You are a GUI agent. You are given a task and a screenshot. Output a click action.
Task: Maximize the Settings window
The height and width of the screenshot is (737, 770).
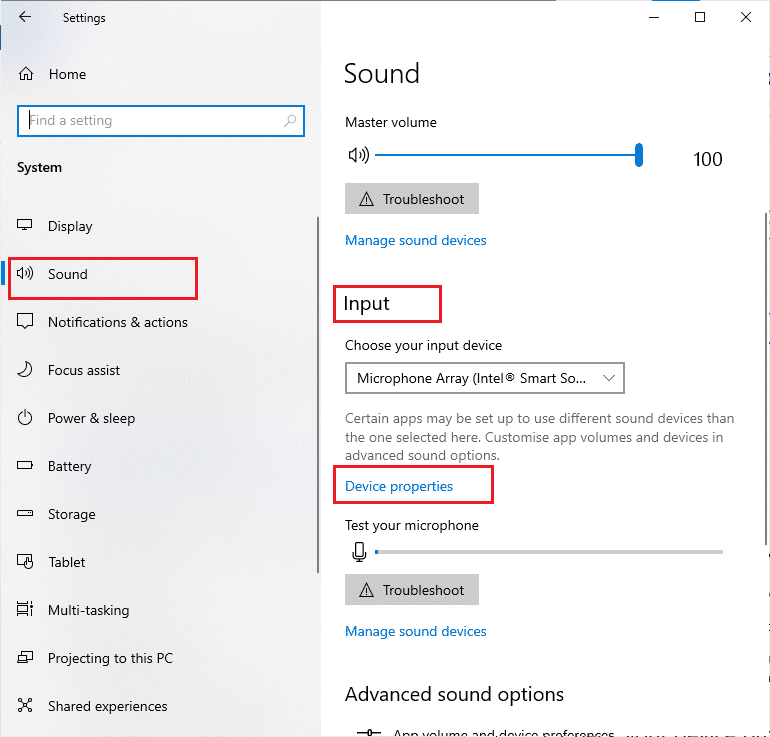point(700,17)
